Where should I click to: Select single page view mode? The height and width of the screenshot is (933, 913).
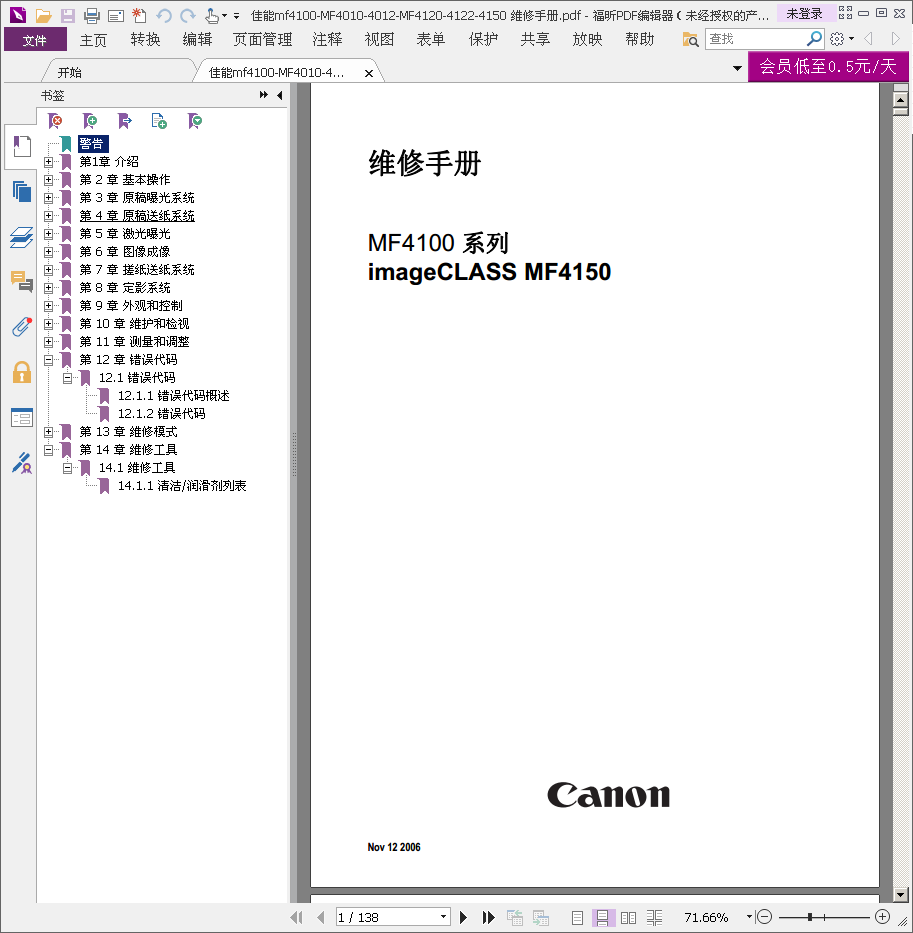(x=577, y=918)
